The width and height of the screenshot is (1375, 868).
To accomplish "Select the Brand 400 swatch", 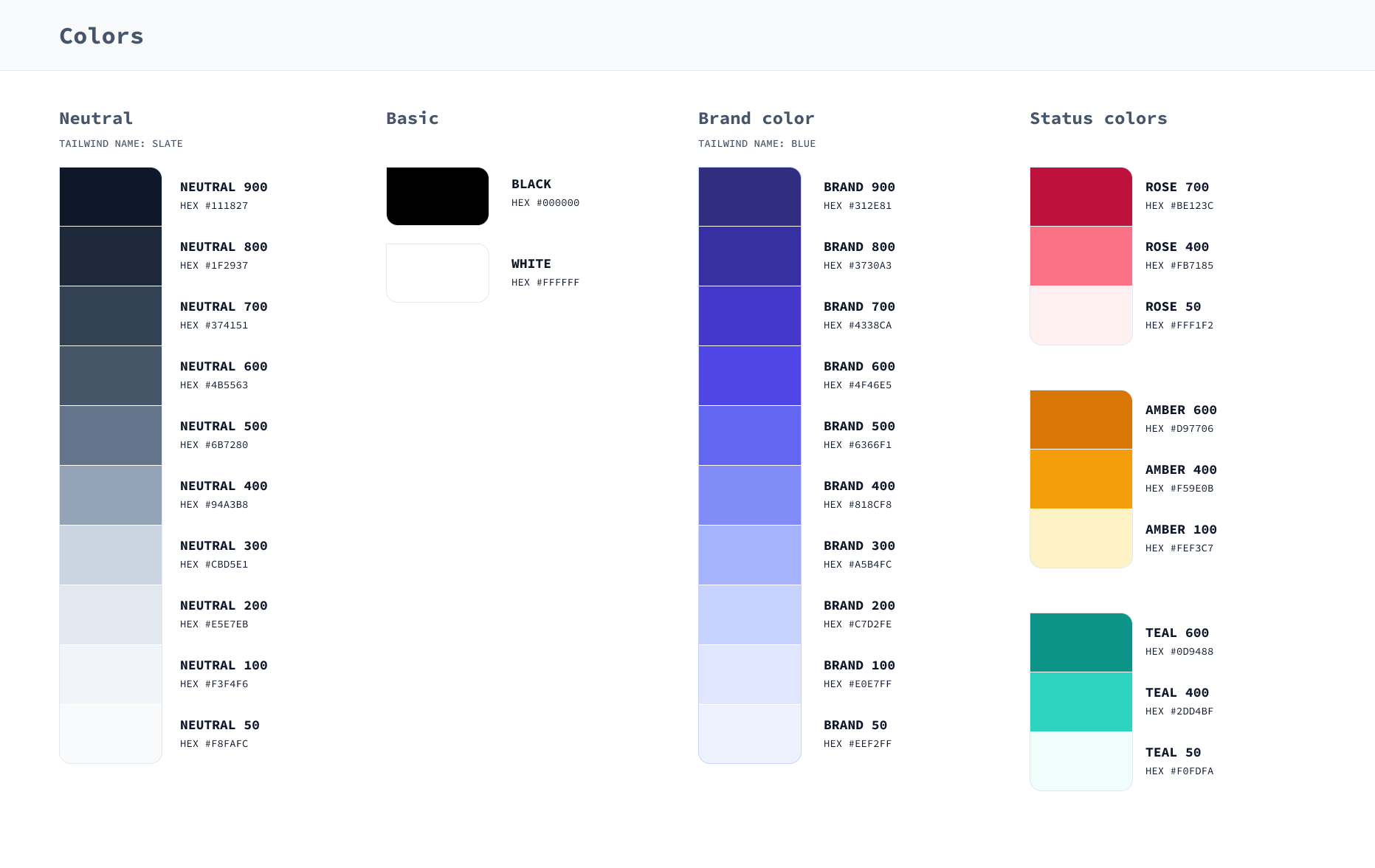I will pyautogui.click(x=750, y=495).
